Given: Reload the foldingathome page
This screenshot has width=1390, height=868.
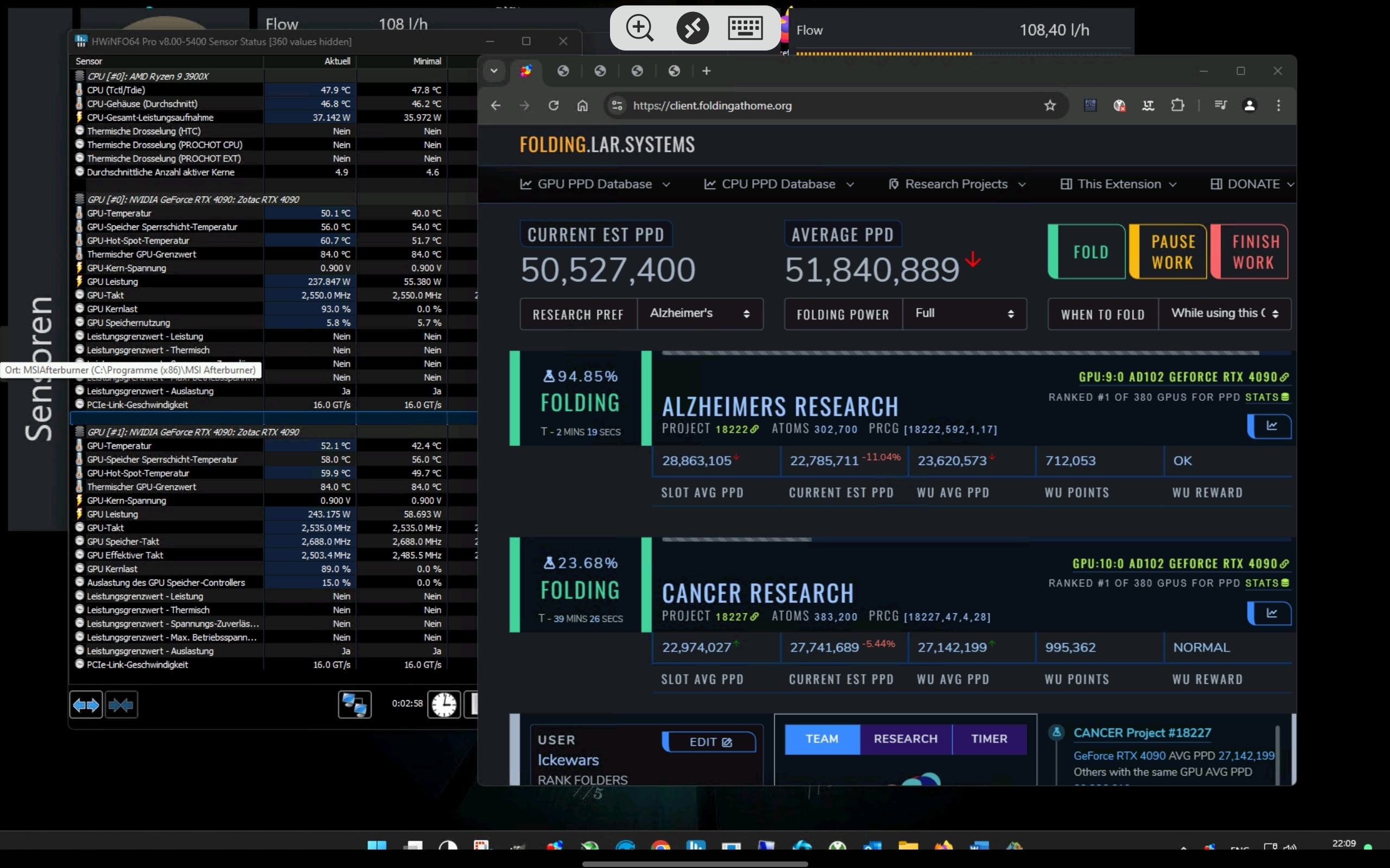Looking at the screenshot, I should point(554,105).
